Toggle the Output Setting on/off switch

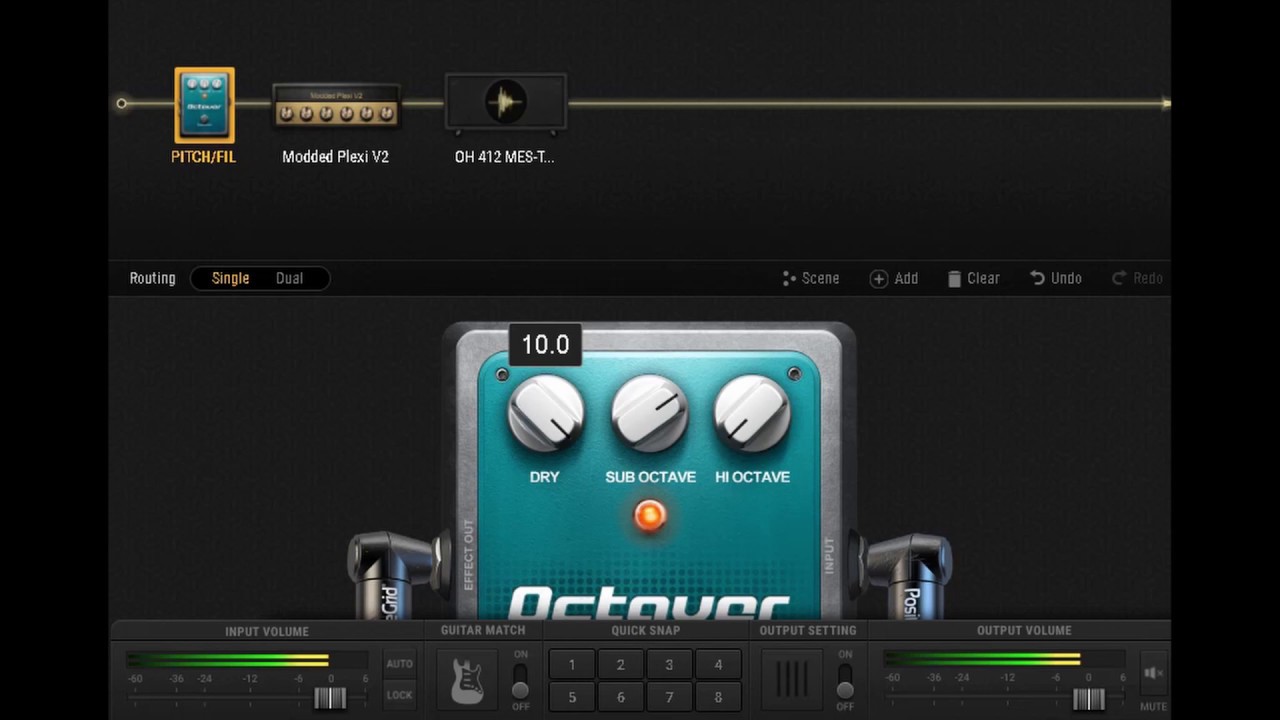845,680
